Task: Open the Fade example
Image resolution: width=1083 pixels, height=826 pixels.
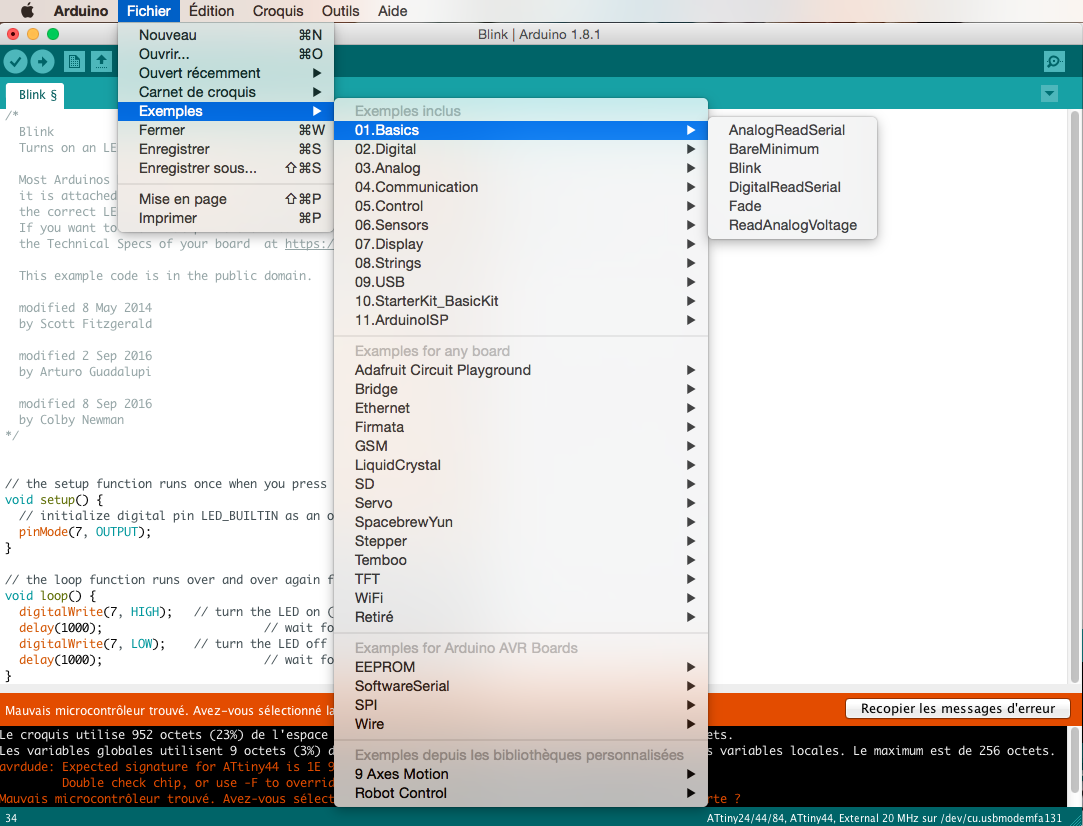Action: pos(792,206)
